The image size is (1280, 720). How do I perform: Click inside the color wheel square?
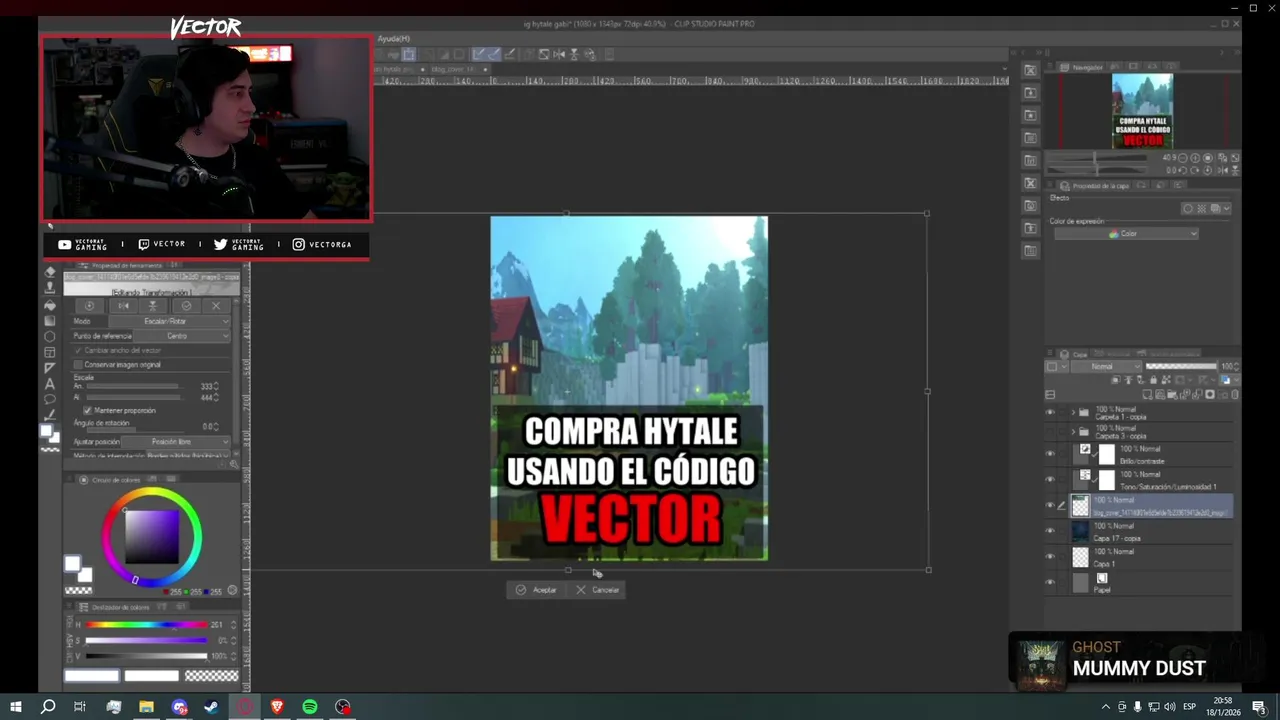[x=152, y=537]
